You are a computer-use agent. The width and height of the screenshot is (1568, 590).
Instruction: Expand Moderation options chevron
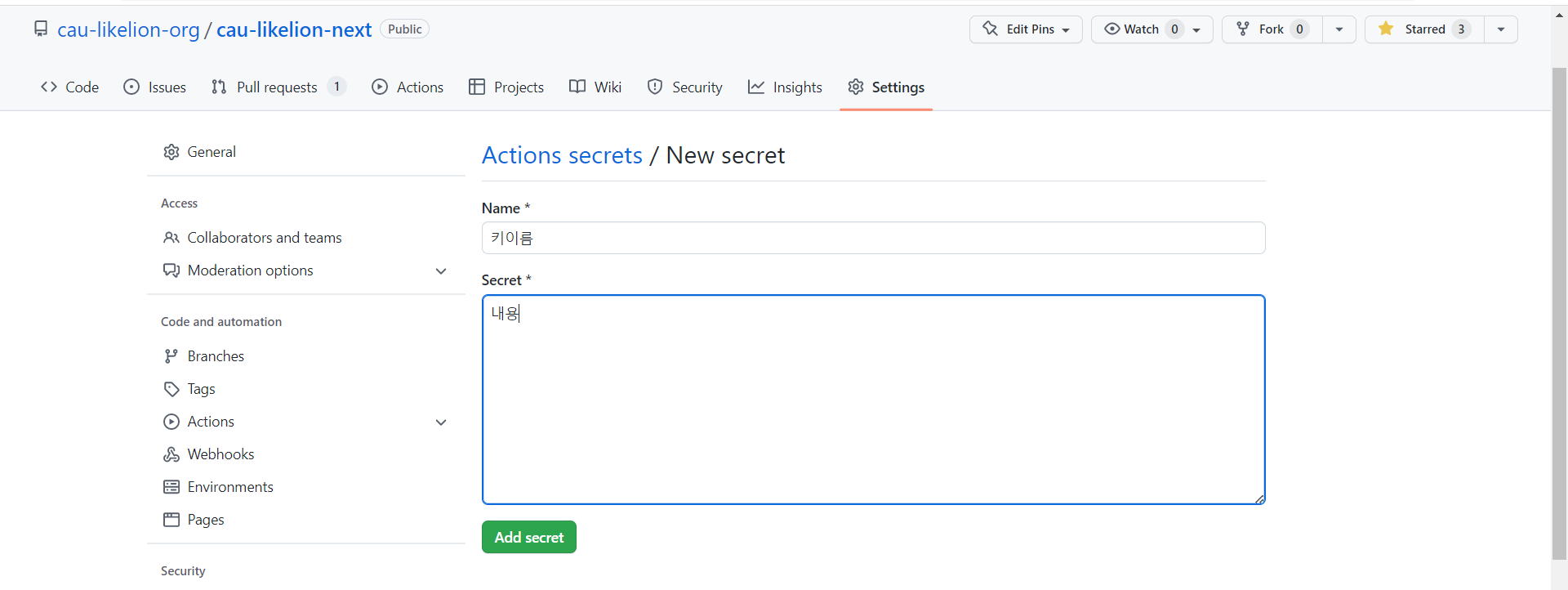pyautogui.click(x=441, y=271)
